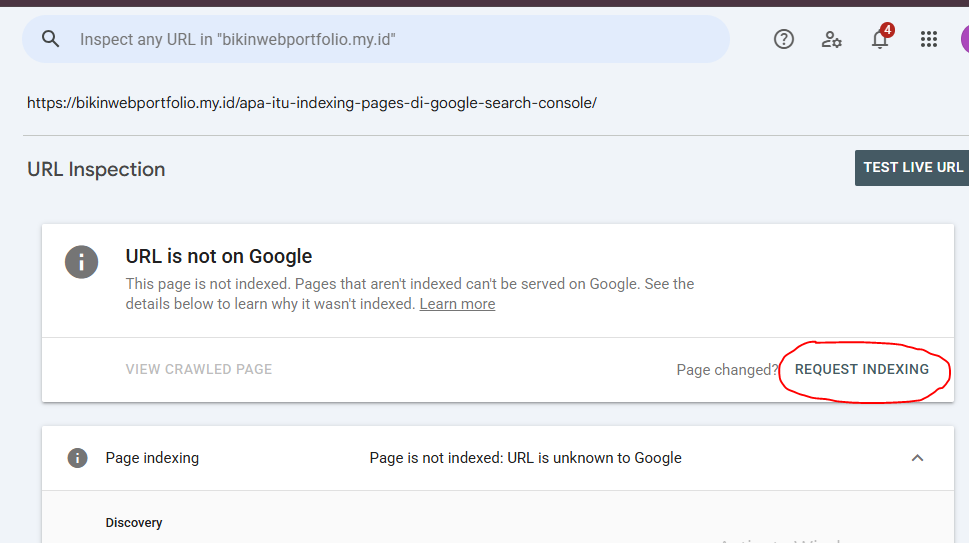This screenshot has height=543, width=969.
Task: Click 'Page is not indexed: URL is unknown to Google' status
Action: point(525,458)
